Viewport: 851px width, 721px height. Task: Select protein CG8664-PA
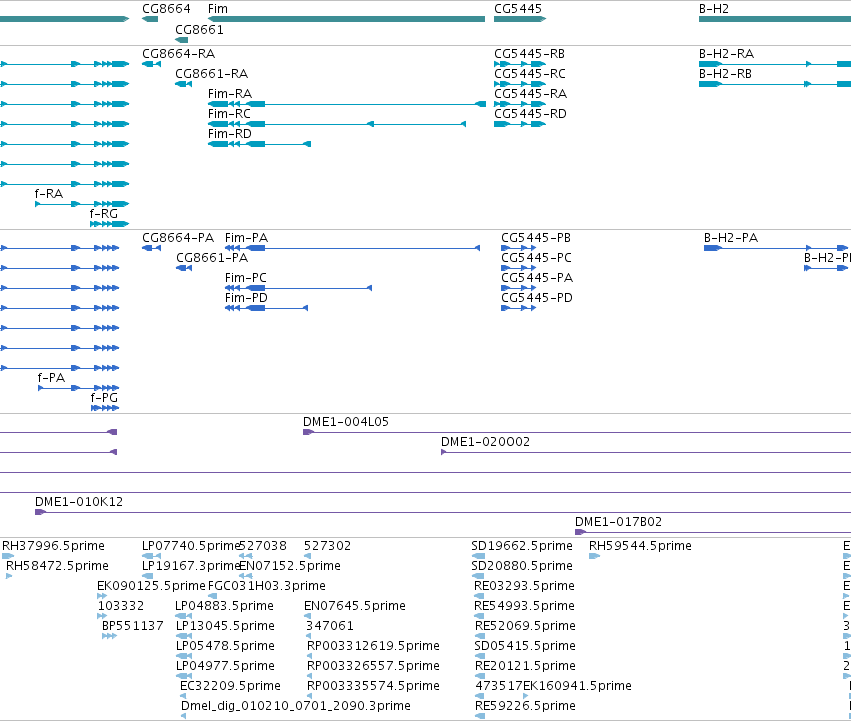pos(178,238)
